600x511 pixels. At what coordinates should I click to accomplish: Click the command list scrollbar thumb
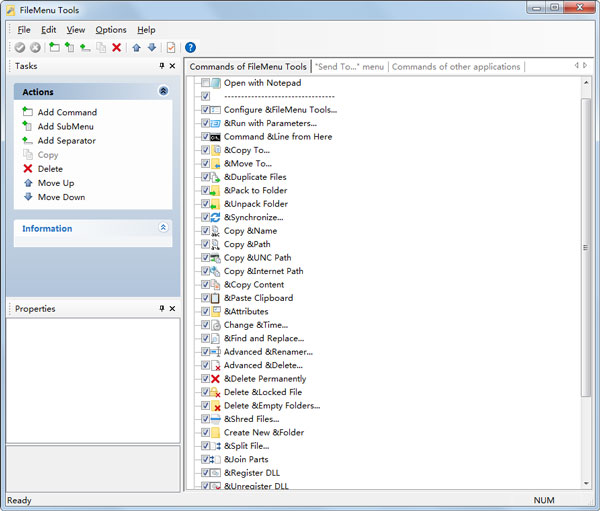[585, 248]
